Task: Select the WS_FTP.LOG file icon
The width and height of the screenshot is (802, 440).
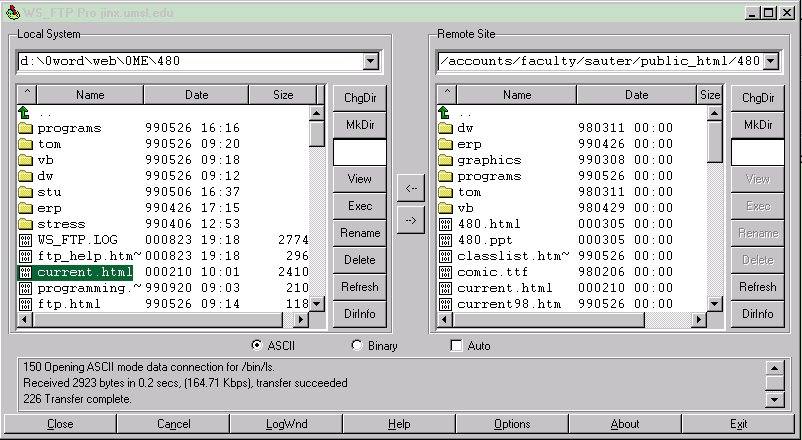Action: (x=25, y=240)
